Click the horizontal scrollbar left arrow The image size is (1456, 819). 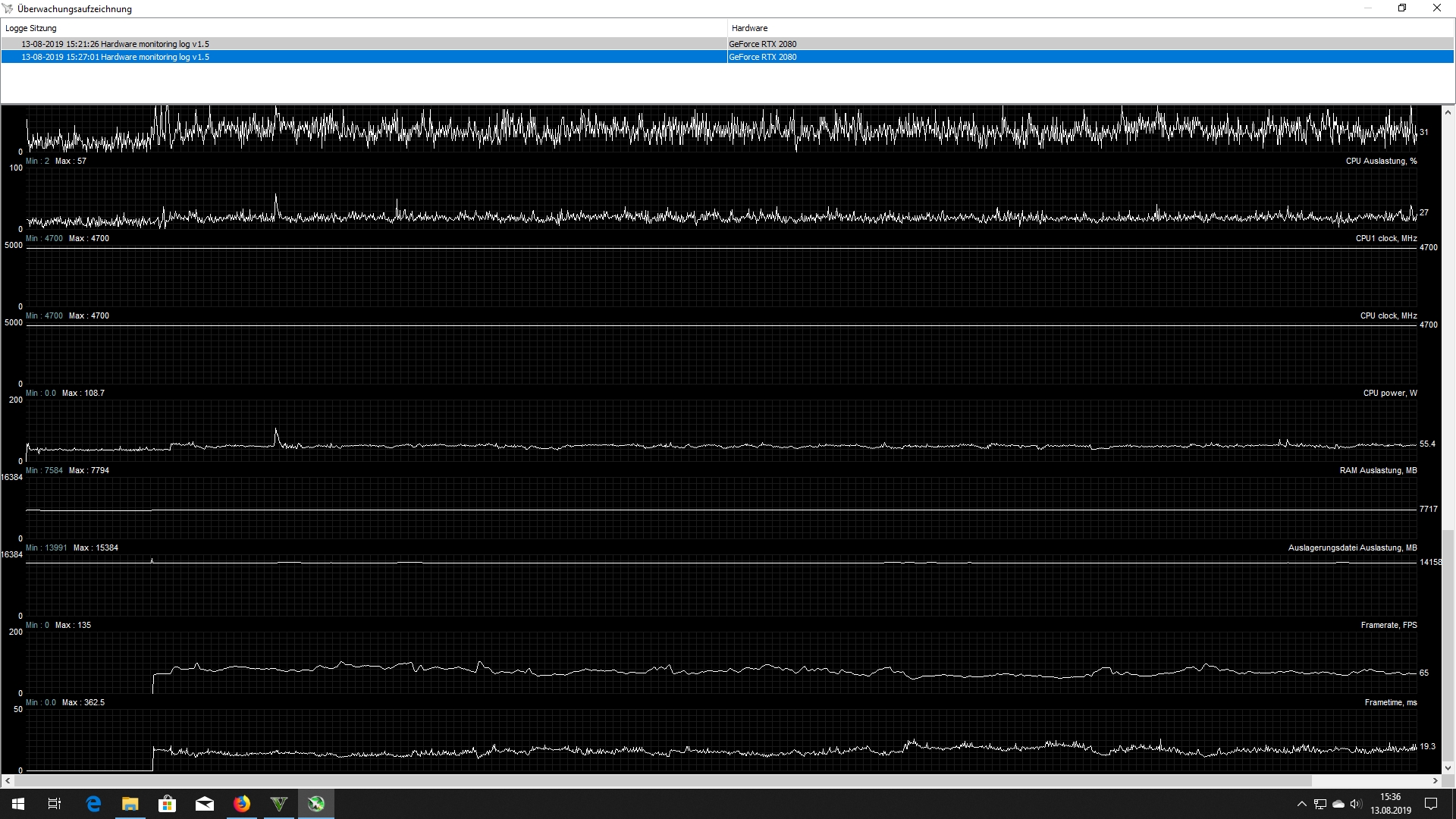point(8,780)
